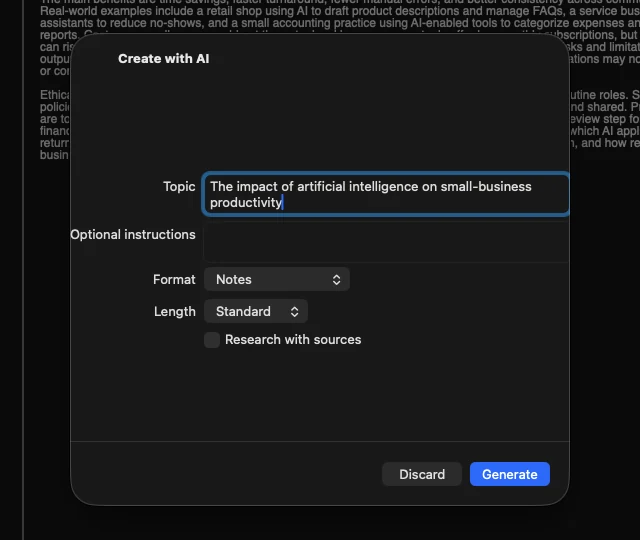Click the Generate button
This screenshot has width=640, height=540.
[x=509, y=474]
